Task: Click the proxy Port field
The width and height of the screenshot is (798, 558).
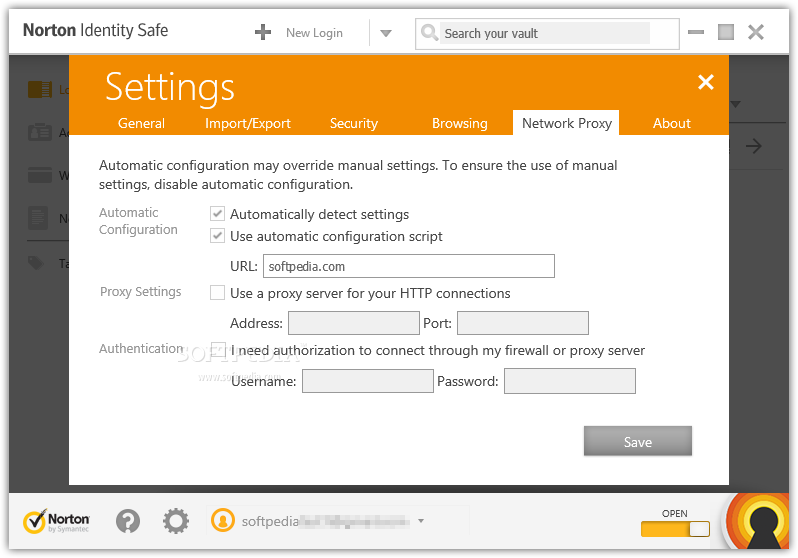Action: pyautogui.click(x=523, y=323)
